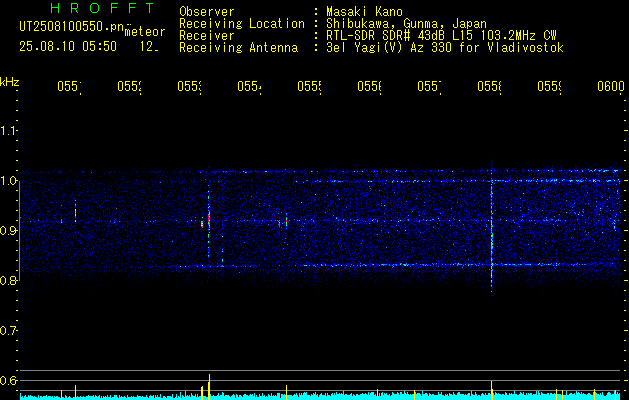
Task: Click the word meteor under the filename
Action: (x=145, y=32)
